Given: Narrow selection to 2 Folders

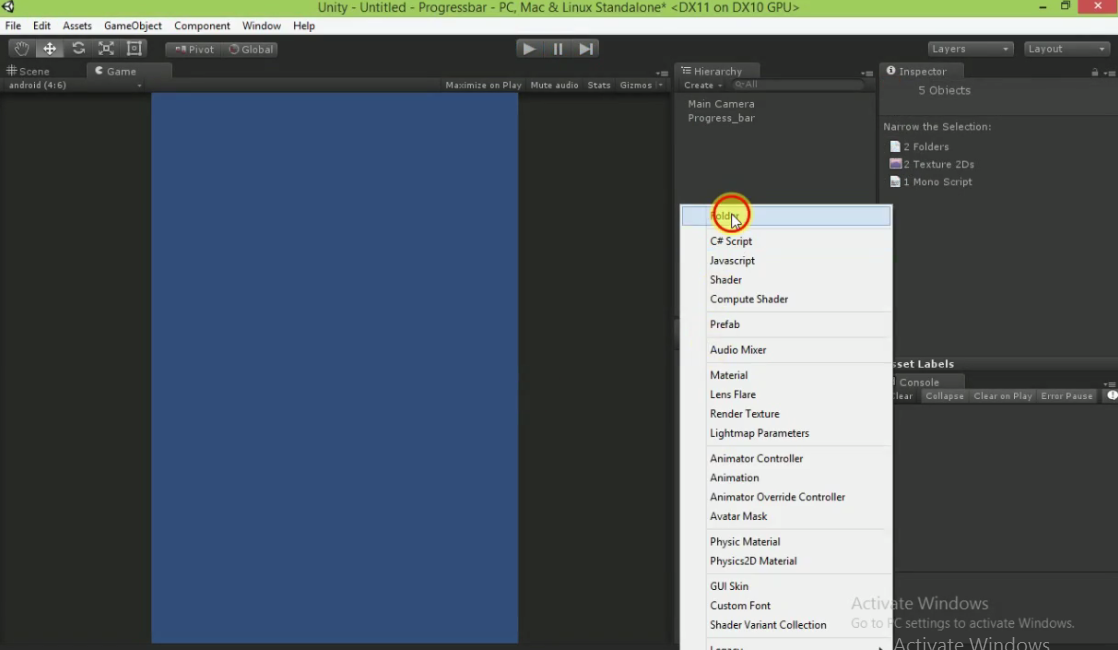Looking at the screenshot, I should [920, 147].
